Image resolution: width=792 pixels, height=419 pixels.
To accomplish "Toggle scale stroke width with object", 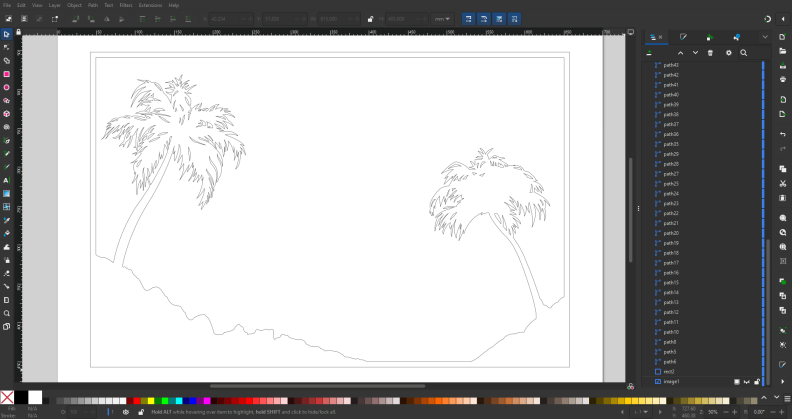I will point(468,19).
